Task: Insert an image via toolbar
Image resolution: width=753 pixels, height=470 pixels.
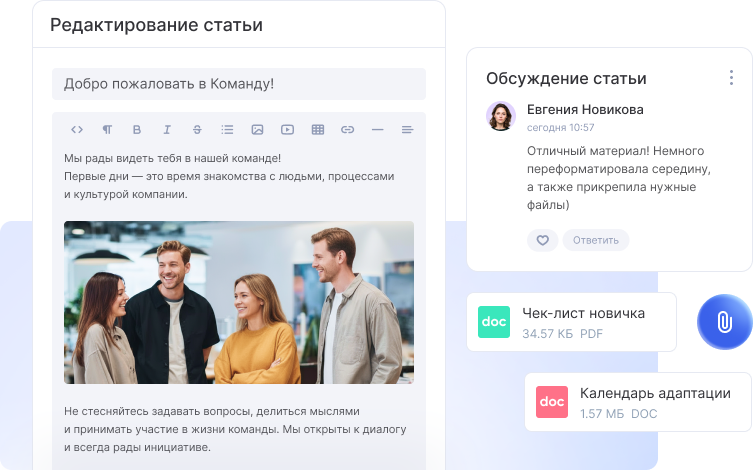Action: 257,130
